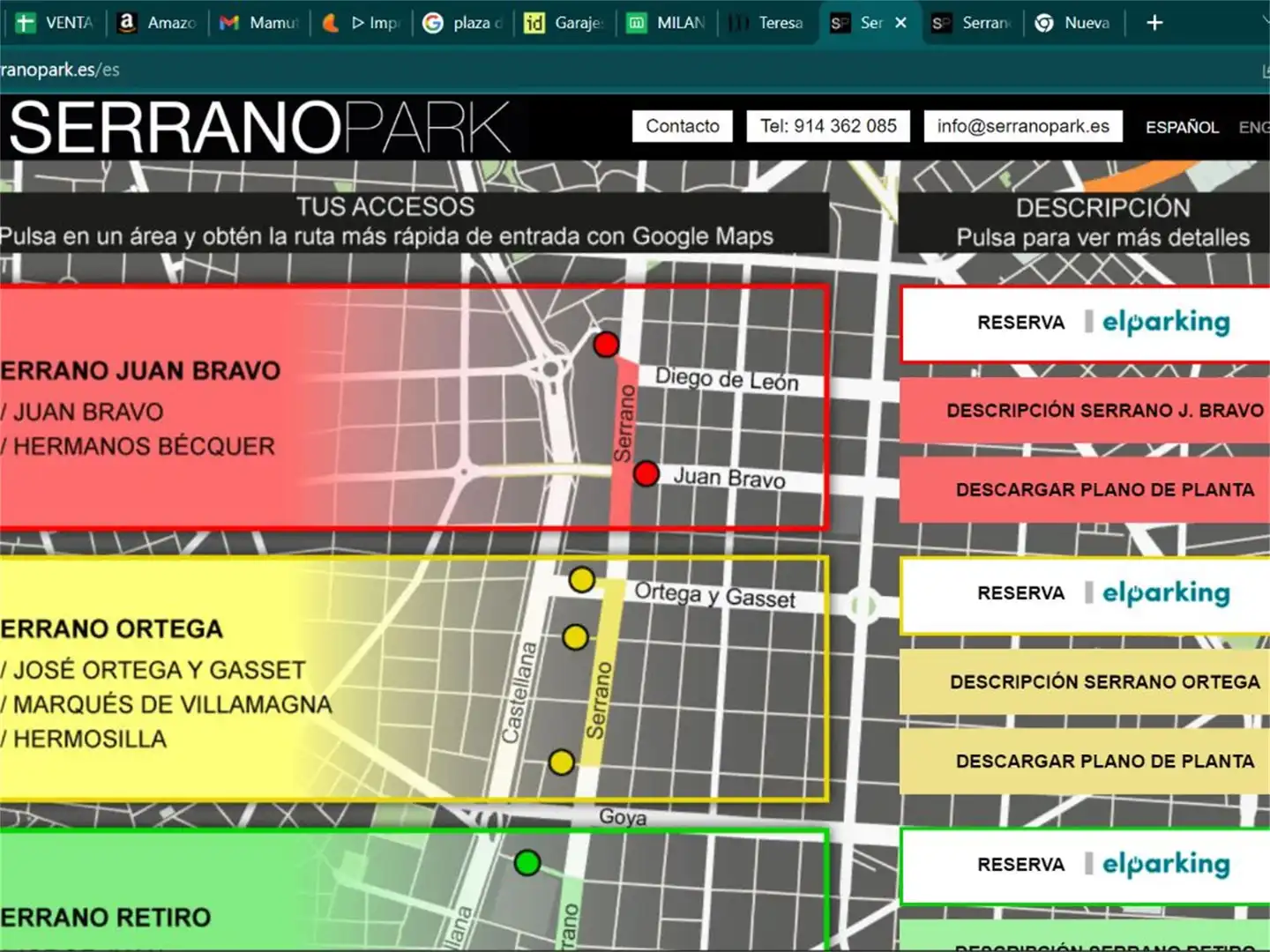
Task: Open the Amazon browser tab
Action: [157, 23]
